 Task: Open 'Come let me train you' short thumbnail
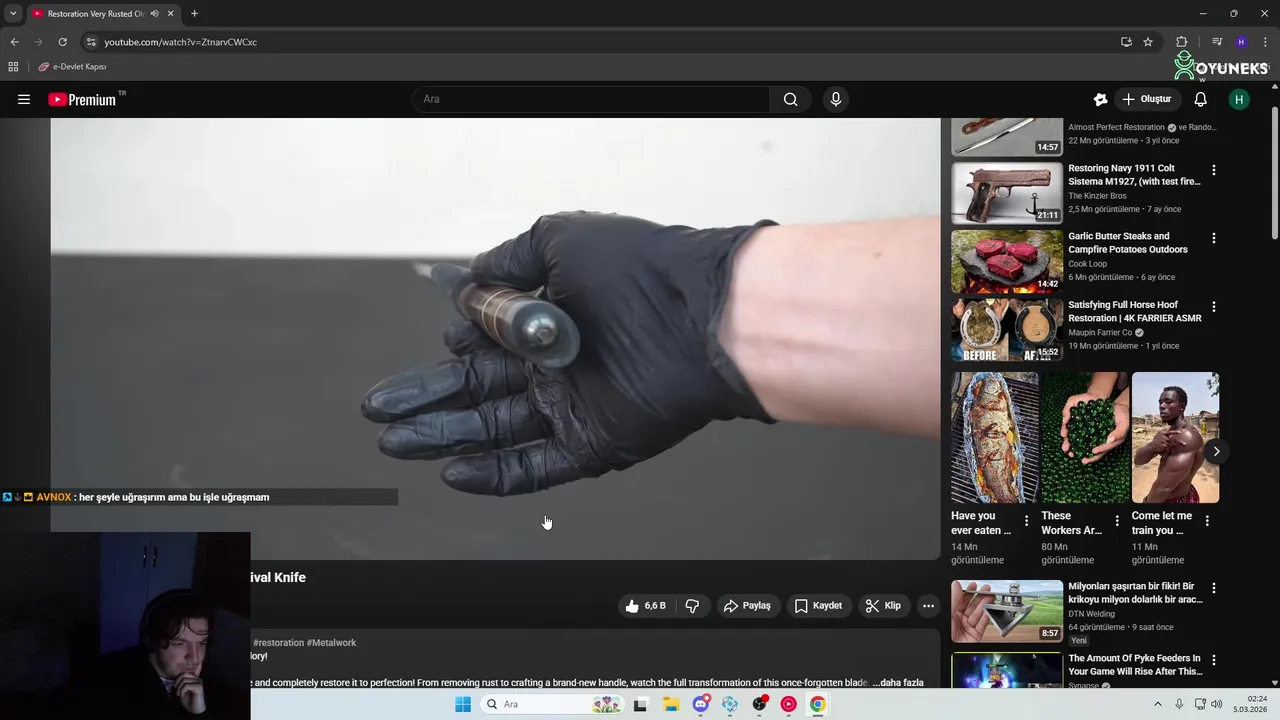[1175, 437]
